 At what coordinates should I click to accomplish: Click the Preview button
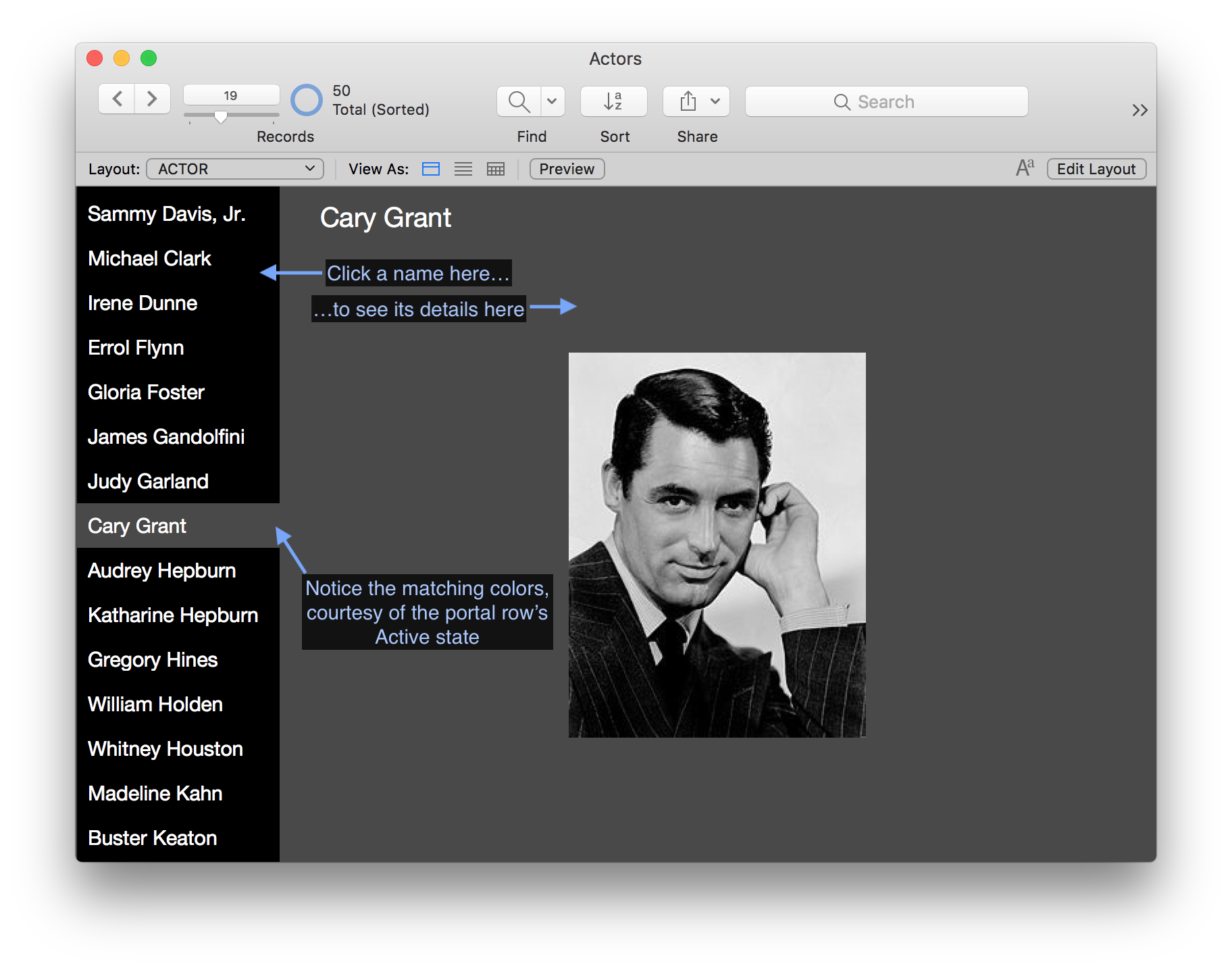coord(567,169)
